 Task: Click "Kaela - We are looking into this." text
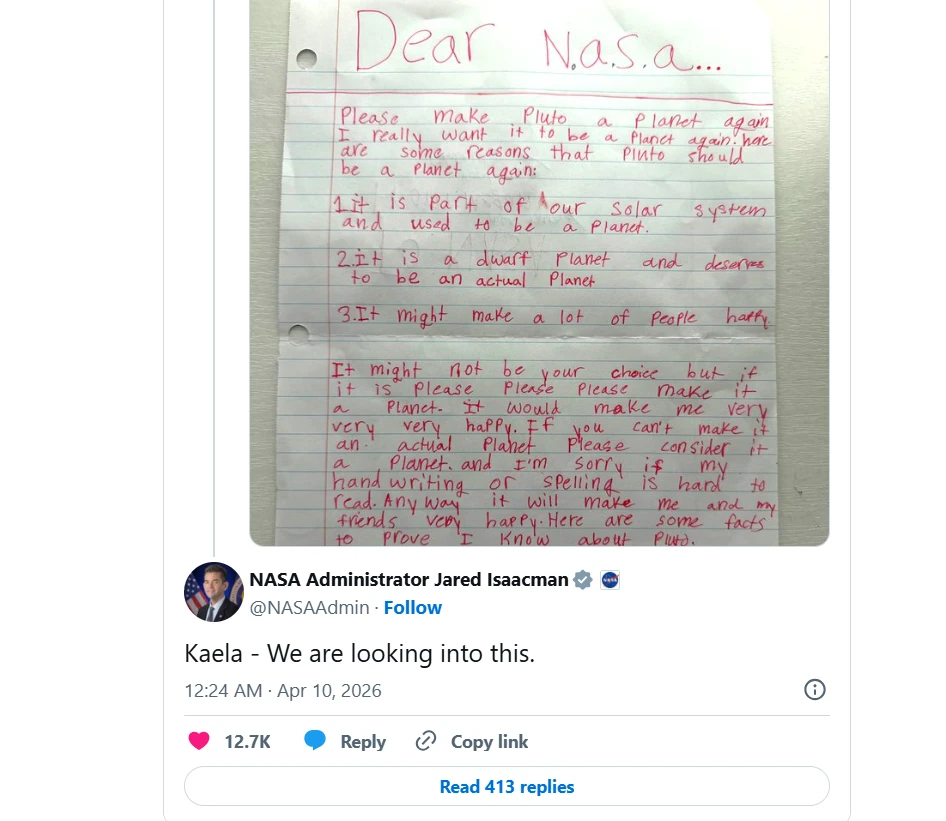(x=360, y=653)
